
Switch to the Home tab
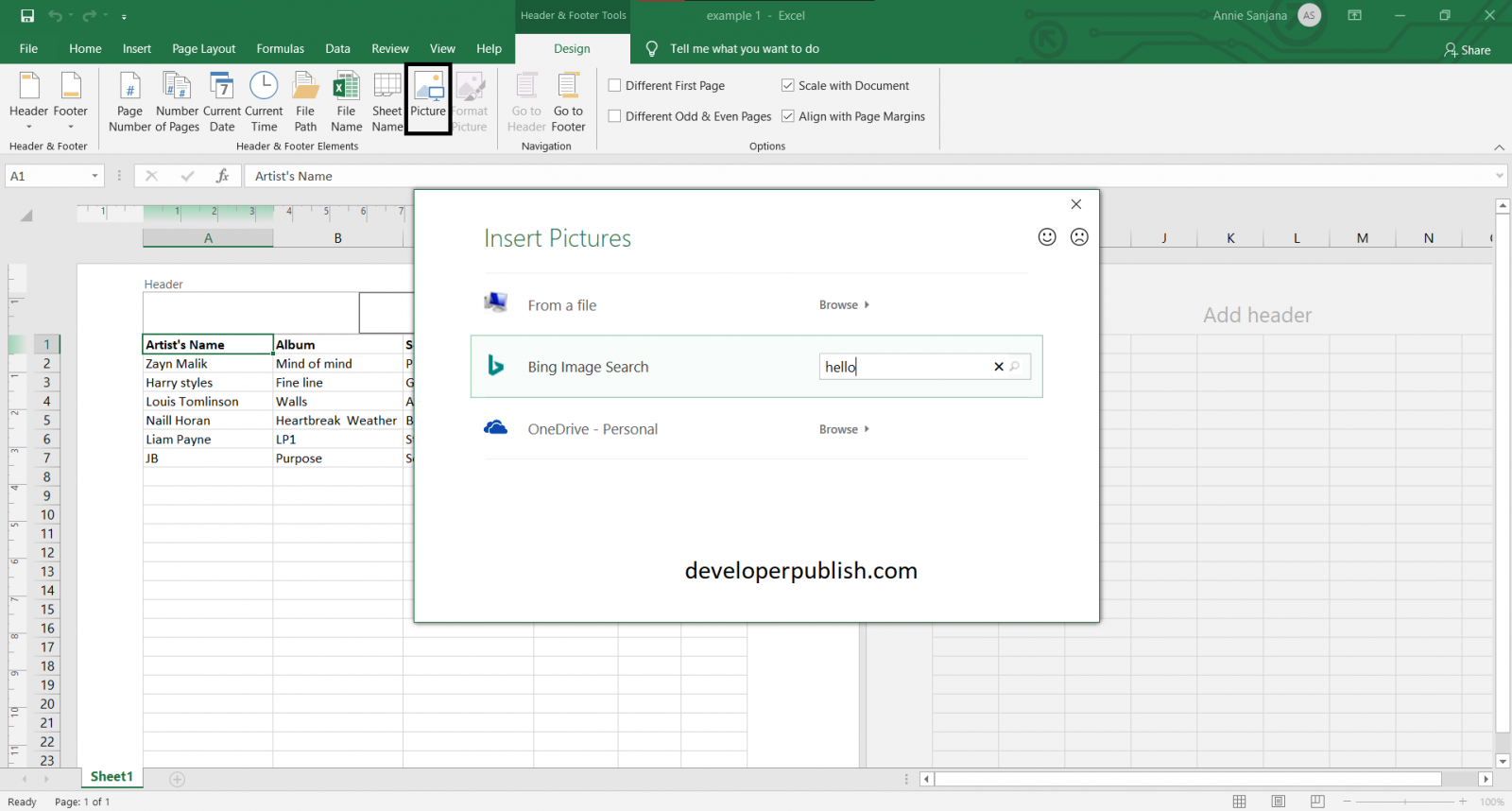click(85, 49)
